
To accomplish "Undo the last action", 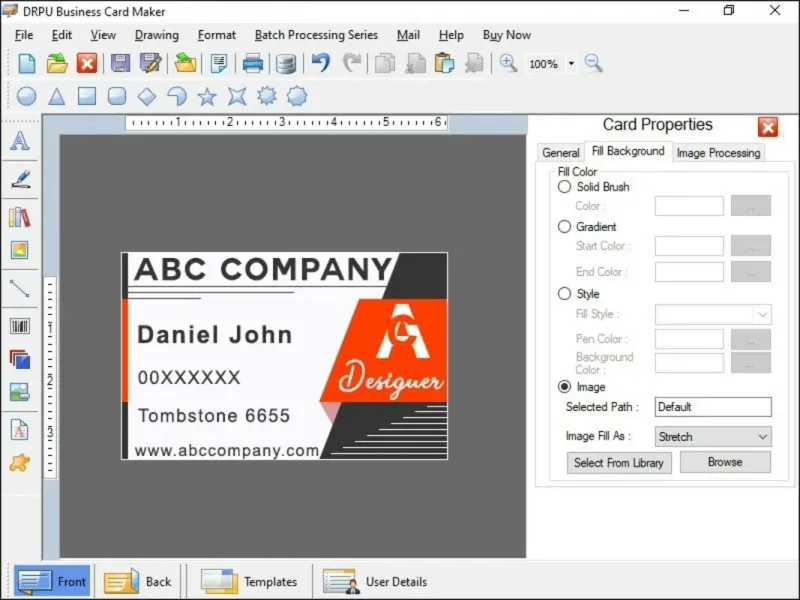I will point(321,63).
